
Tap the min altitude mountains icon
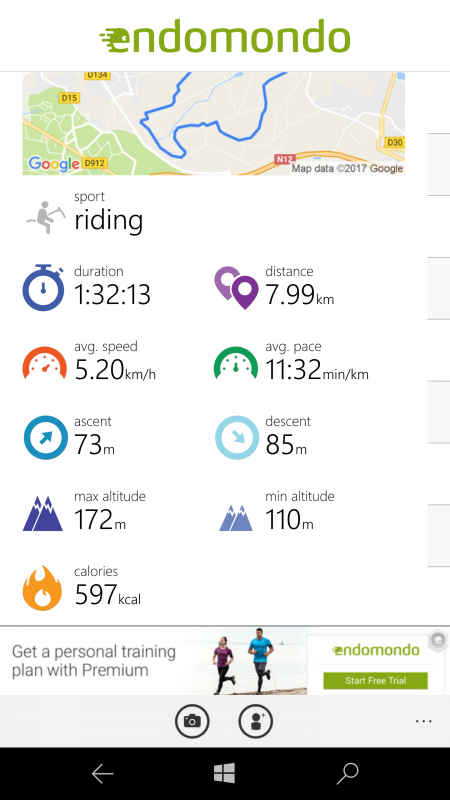tap(236, 517)
